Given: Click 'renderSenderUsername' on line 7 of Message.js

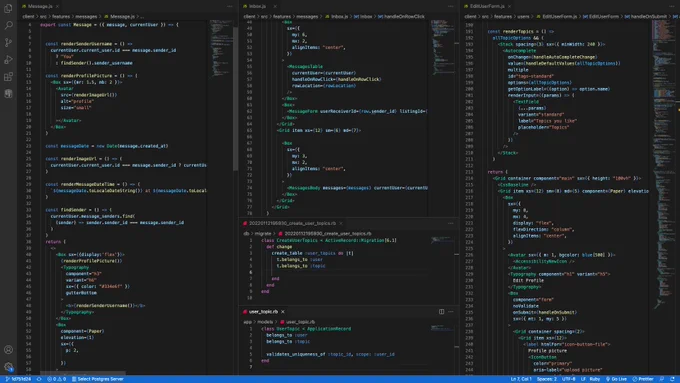Looking at the screenshot, I should (87, 44).
